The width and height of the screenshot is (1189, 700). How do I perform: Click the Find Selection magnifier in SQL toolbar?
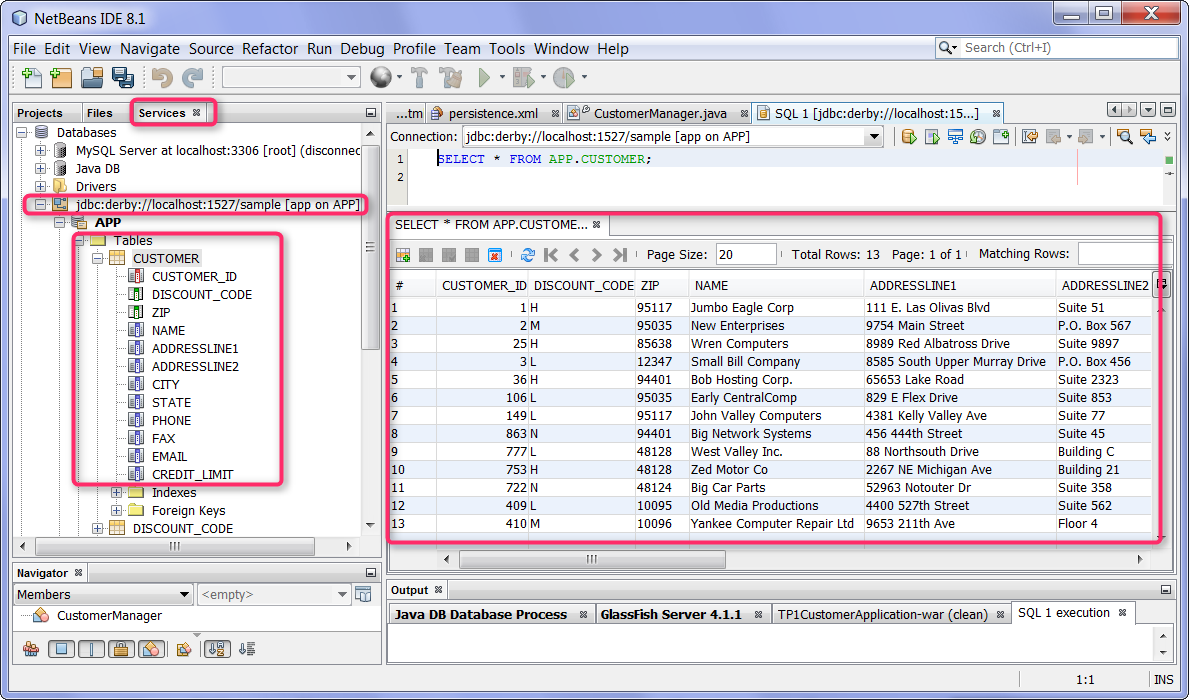pyautogui.click(x=1125, y=137)
